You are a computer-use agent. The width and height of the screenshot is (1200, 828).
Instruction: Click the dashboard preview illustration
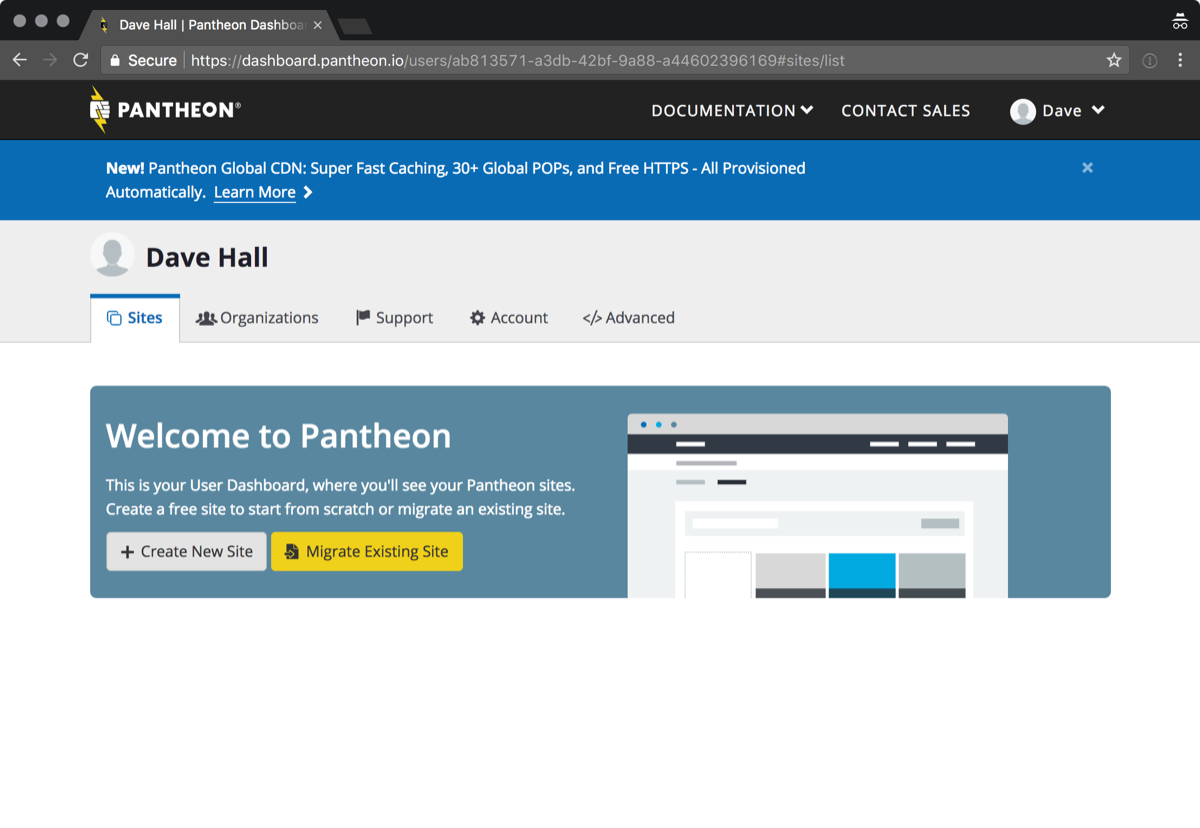pos(817,505)
